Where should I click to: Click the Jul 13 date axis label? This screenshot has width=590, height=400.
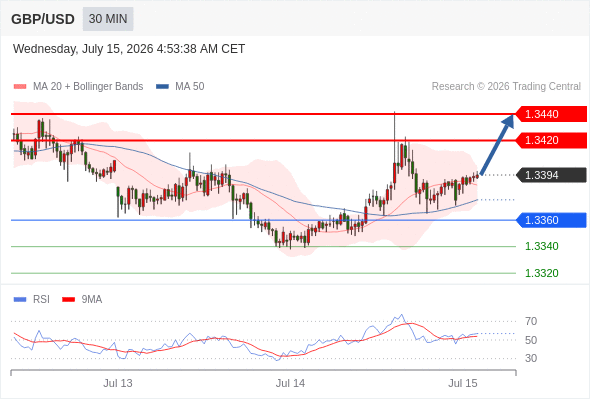(x=118, y=383)
